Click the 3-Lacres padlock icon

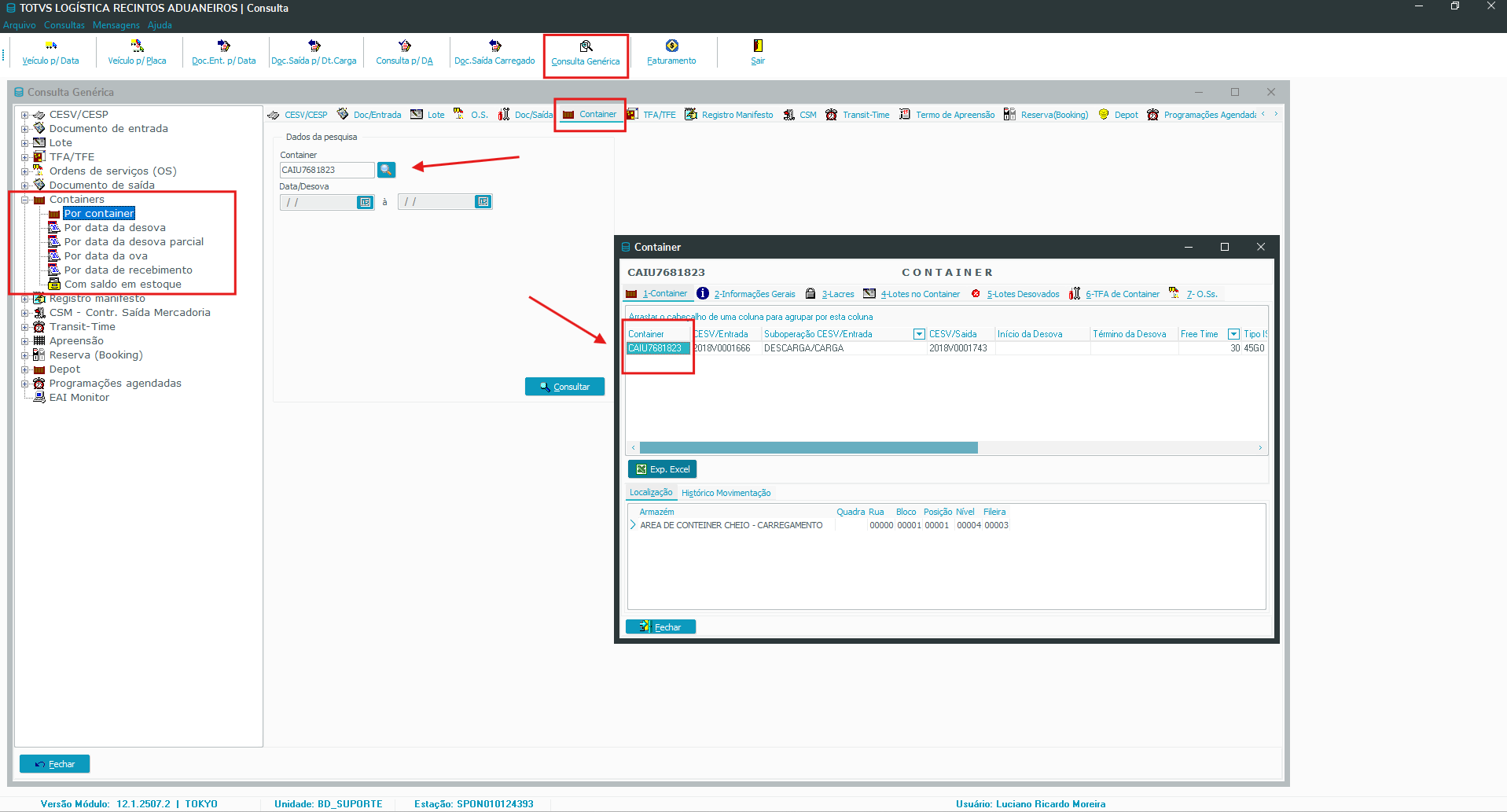click(810, 293)
